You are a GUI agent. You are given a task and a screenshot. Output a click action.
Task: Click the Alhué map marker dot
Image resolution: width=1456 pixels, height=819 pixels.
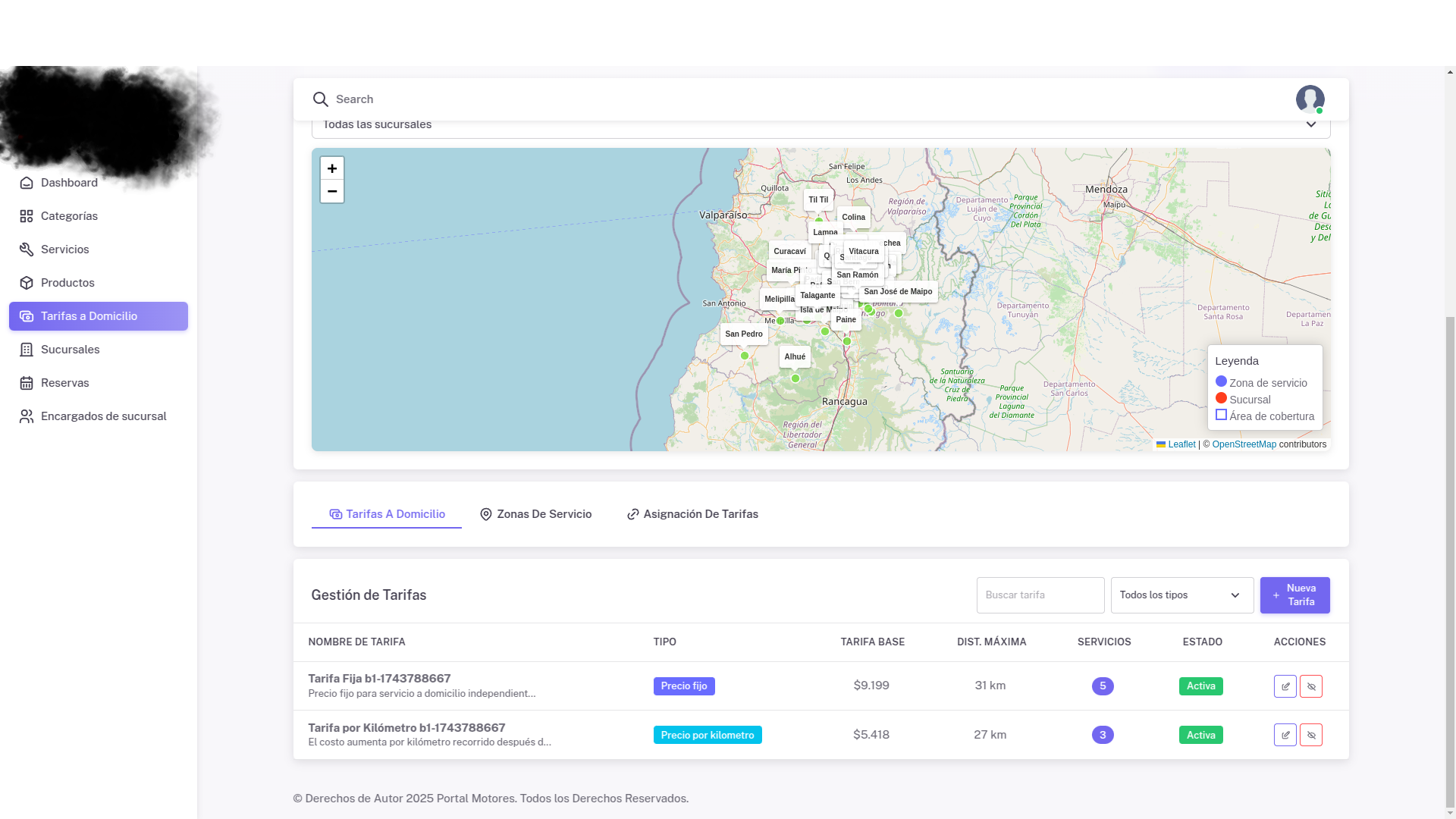[x=795, y=378]
